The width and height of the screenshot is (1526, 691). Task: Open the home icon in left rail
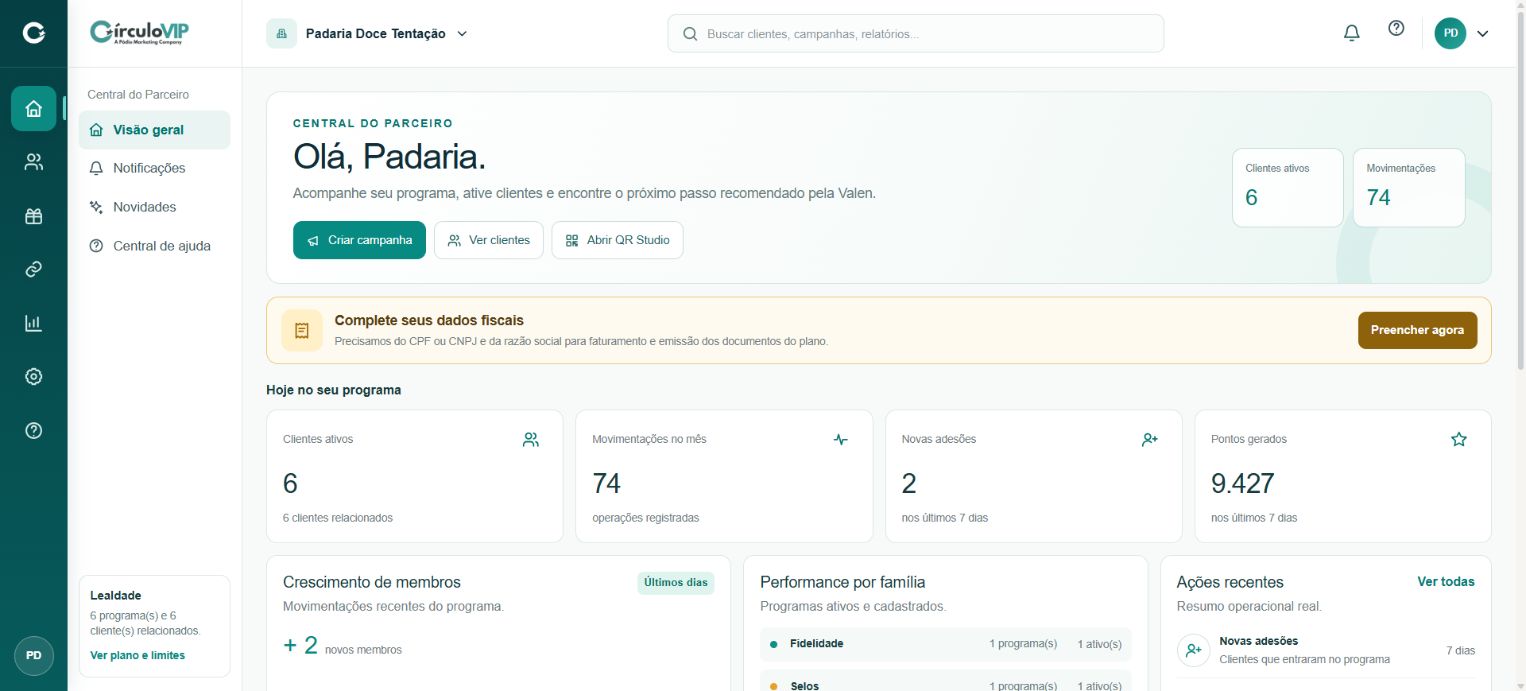tap(34, 108)
